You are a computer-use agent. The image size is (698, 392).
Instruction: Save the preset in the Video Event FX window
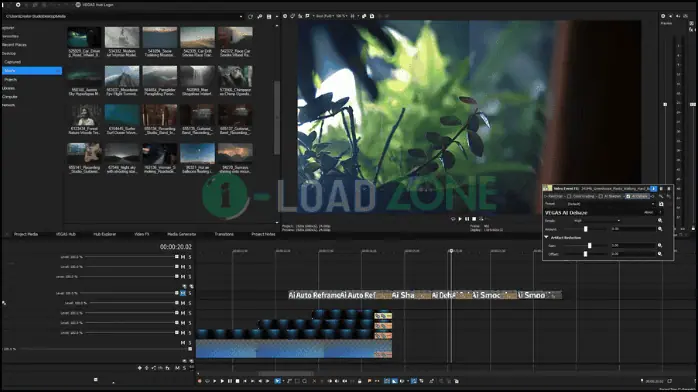(661, 204)
